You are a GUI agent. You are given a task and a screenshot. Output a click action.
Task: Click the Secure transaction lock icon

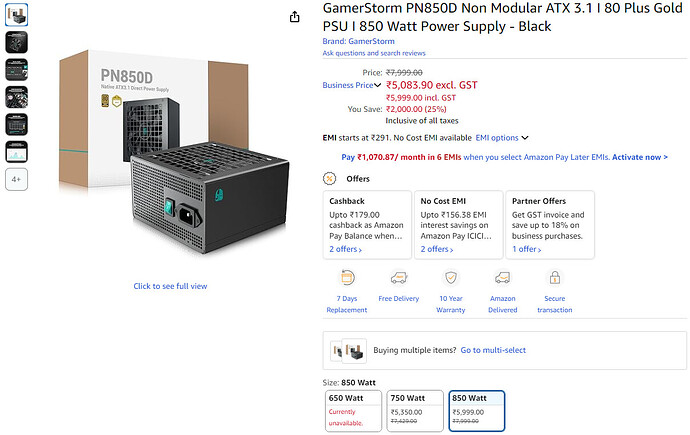click(554, 278)
